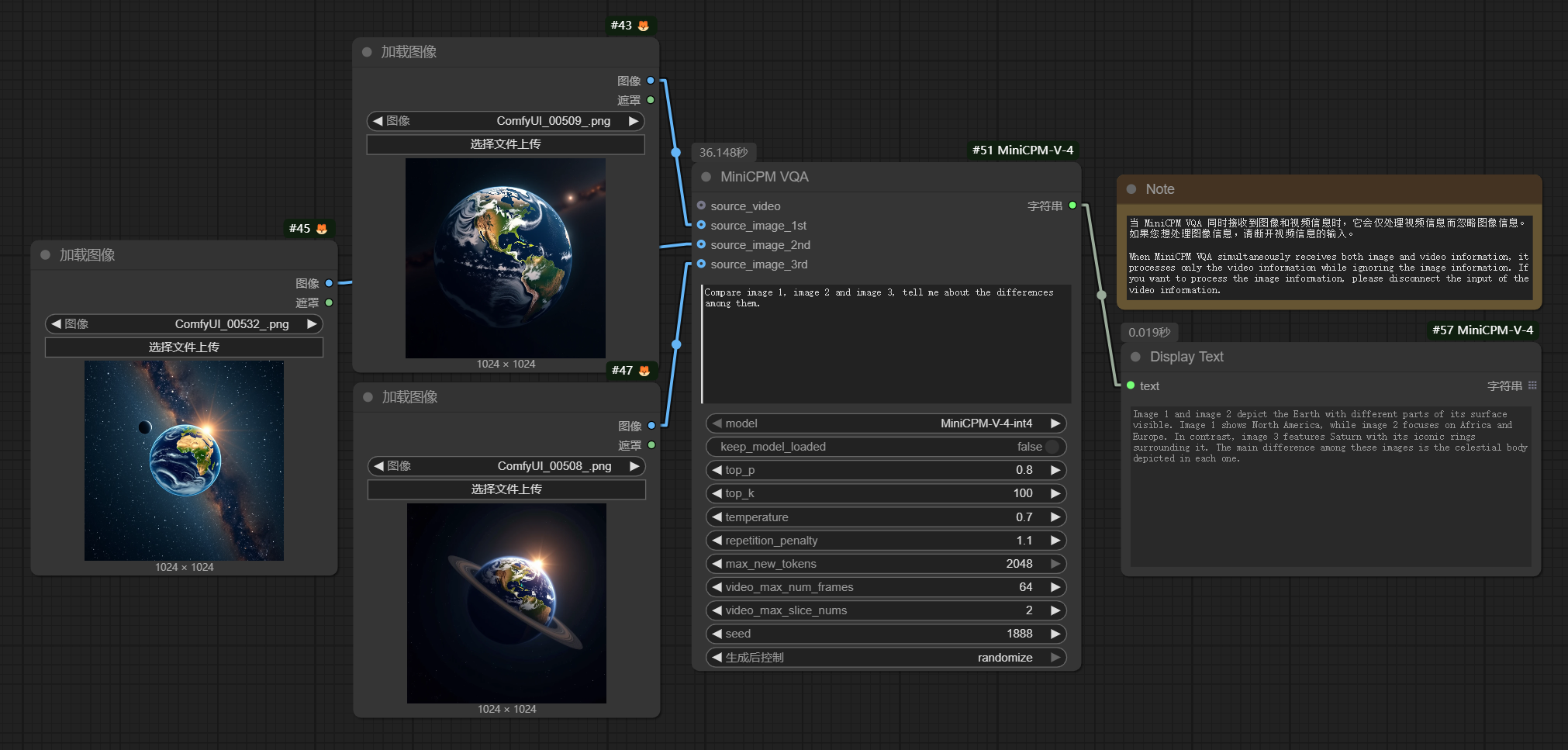1568x750 pixels.
Task: Switch to next model with the right arrow
Action: (x=1055, y=423)
